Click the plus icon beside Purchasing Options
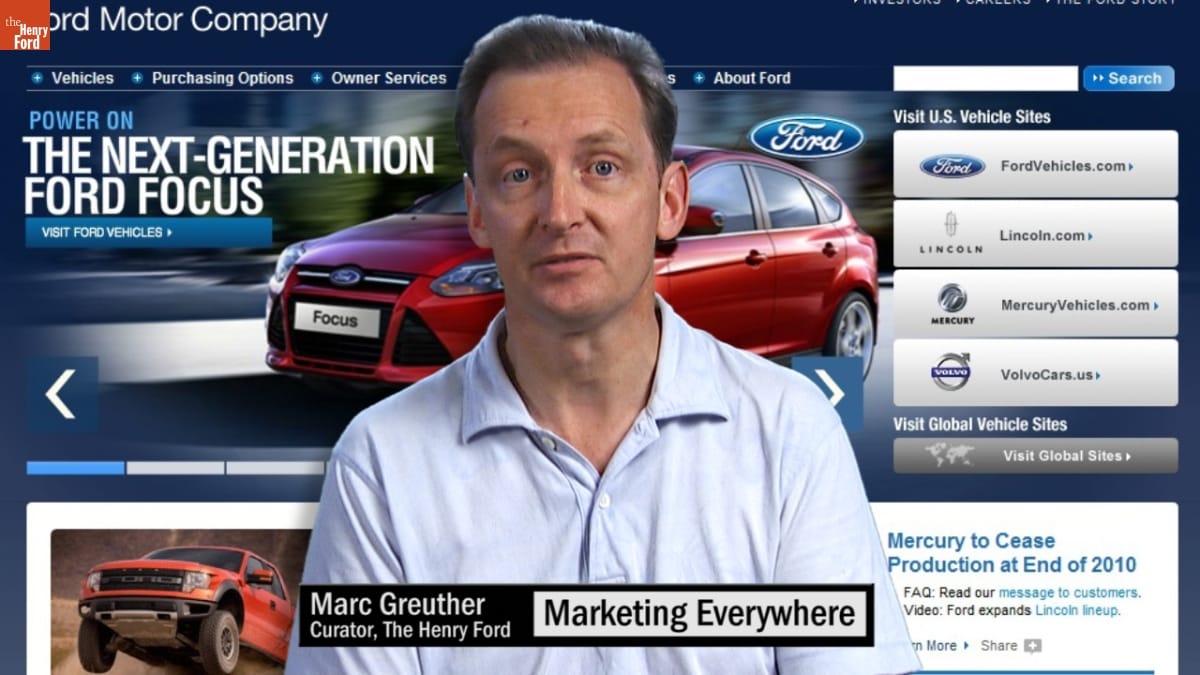 click(x=137, y=78)
